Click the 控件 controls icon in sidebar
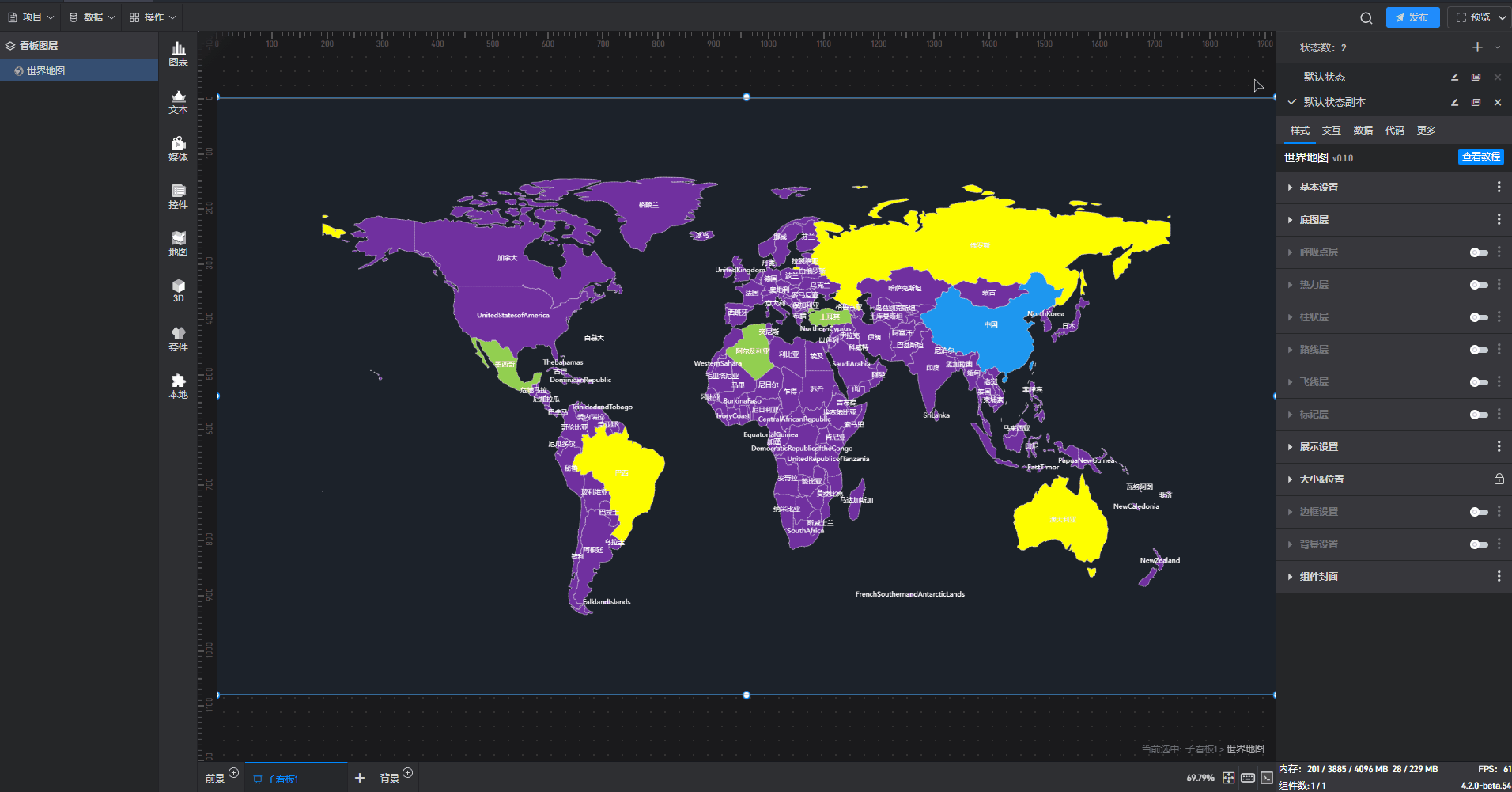 pos(178,196)
